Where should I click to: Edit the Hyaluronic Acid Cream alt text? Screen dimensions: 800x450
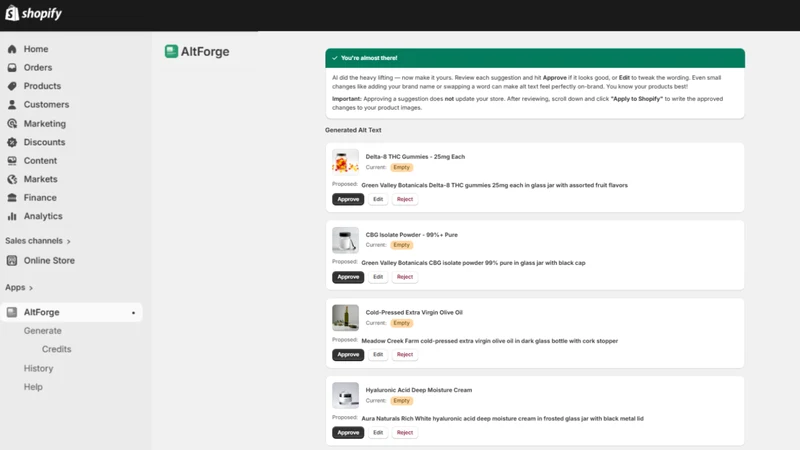(378, 433)
